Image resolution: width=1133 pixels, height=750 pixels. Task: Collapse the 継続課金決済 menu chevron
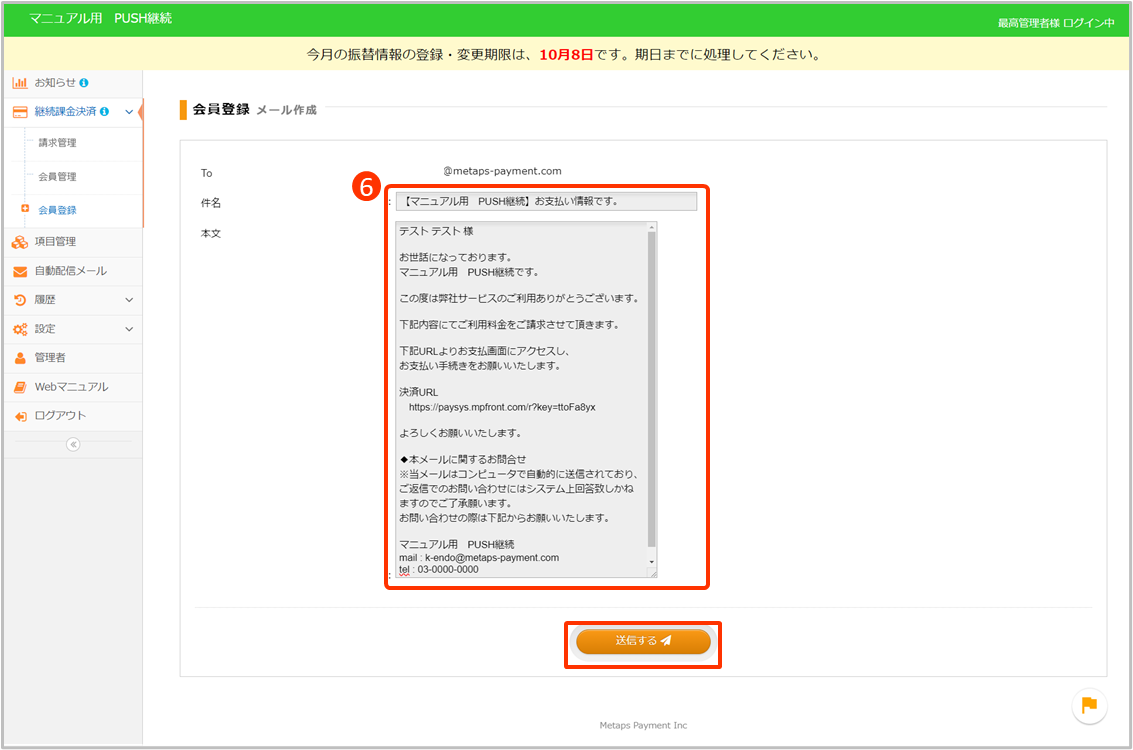tap(129, 112)
